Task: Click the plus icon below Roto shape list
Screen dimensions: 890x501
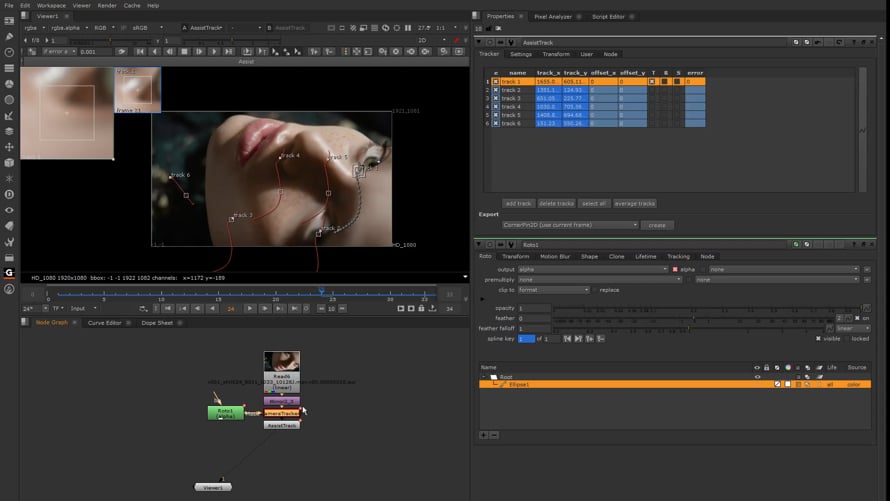Action: tap(484, 435)
